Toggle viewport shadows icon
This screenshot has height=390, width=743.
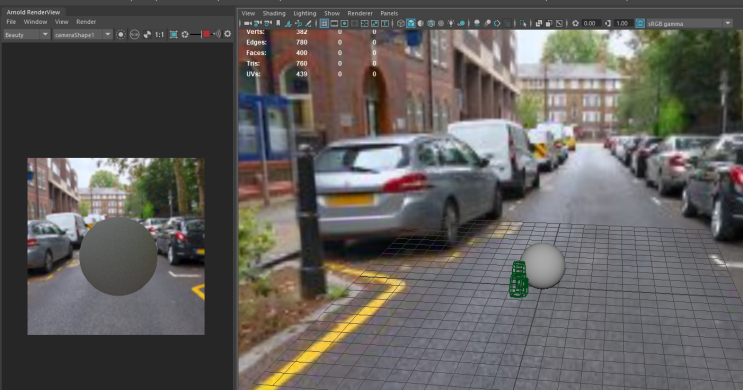point(461,23)
